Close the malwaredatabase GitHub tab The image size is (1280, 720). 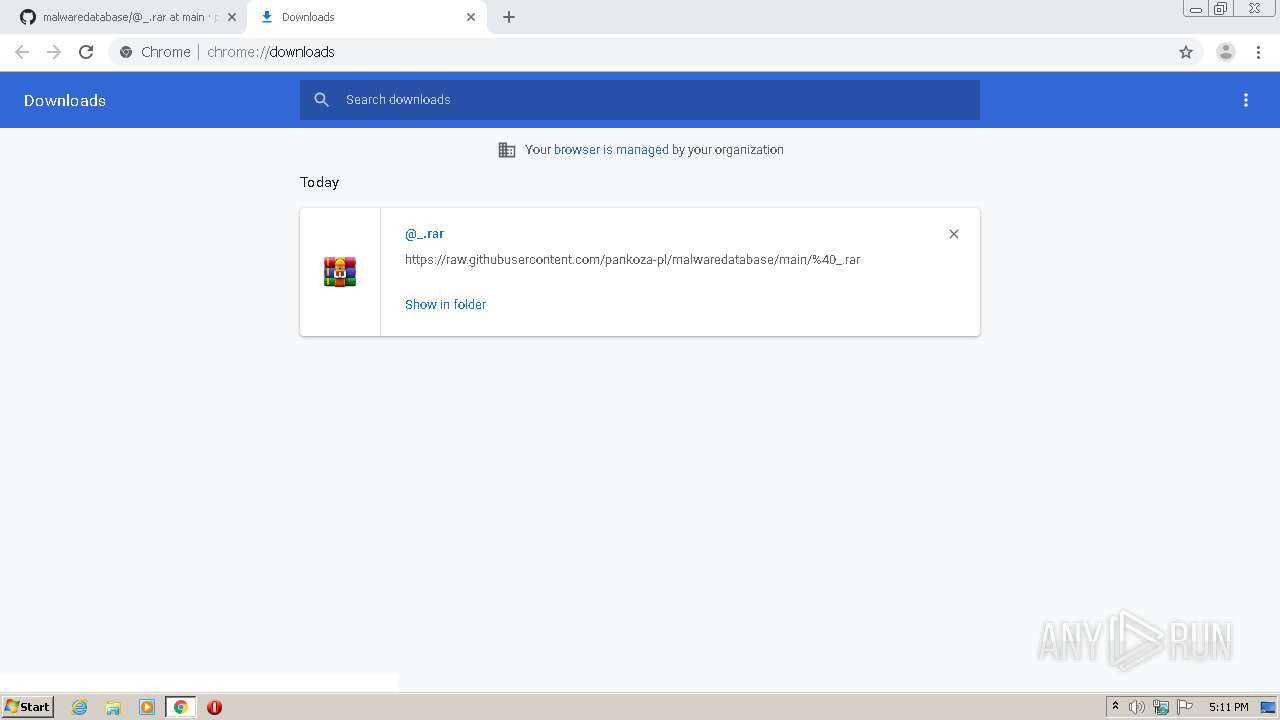232,17
